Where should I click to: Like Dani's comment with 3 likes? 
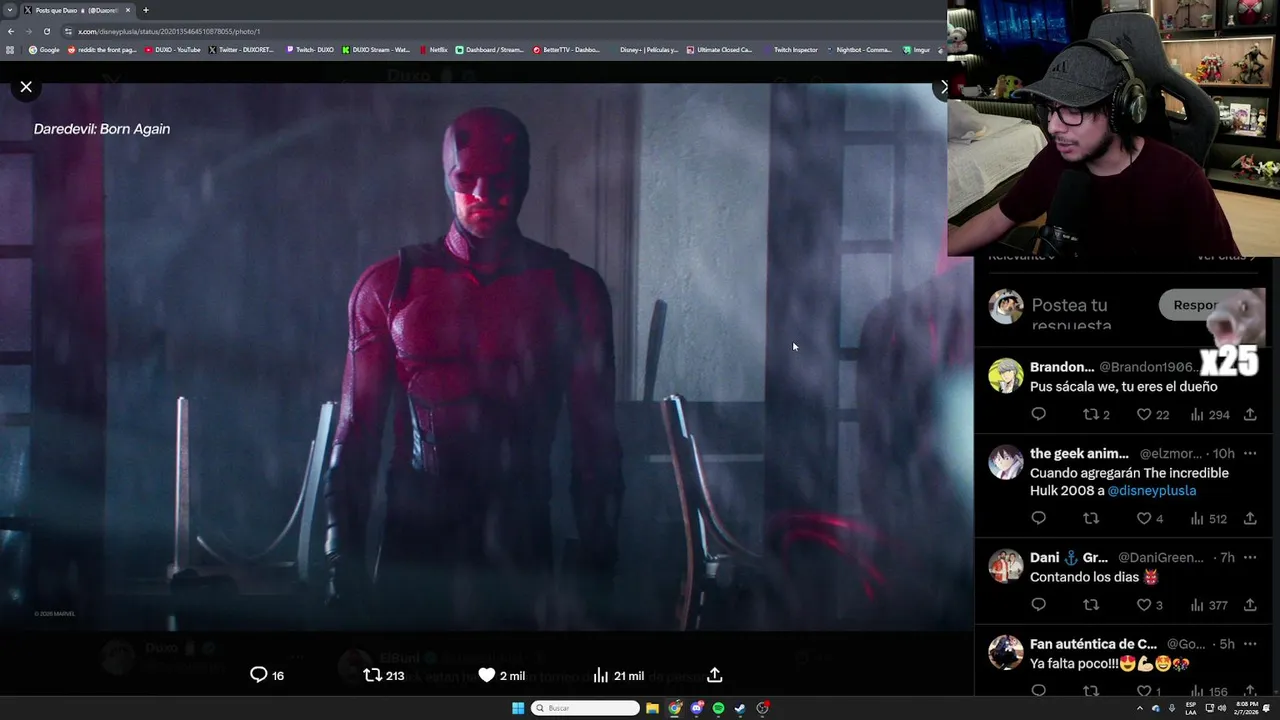tap(1150, 604)
